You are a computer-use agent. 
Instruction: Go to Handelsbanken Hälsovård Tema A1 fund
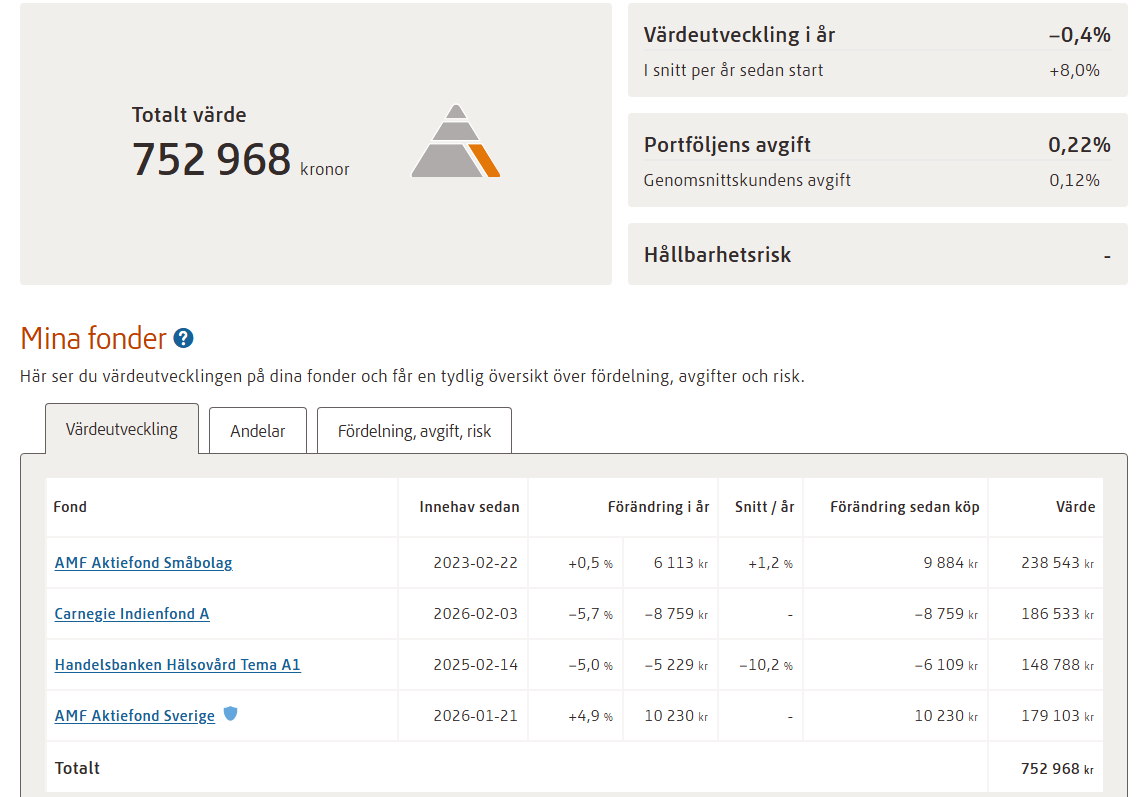click(177, 665)
